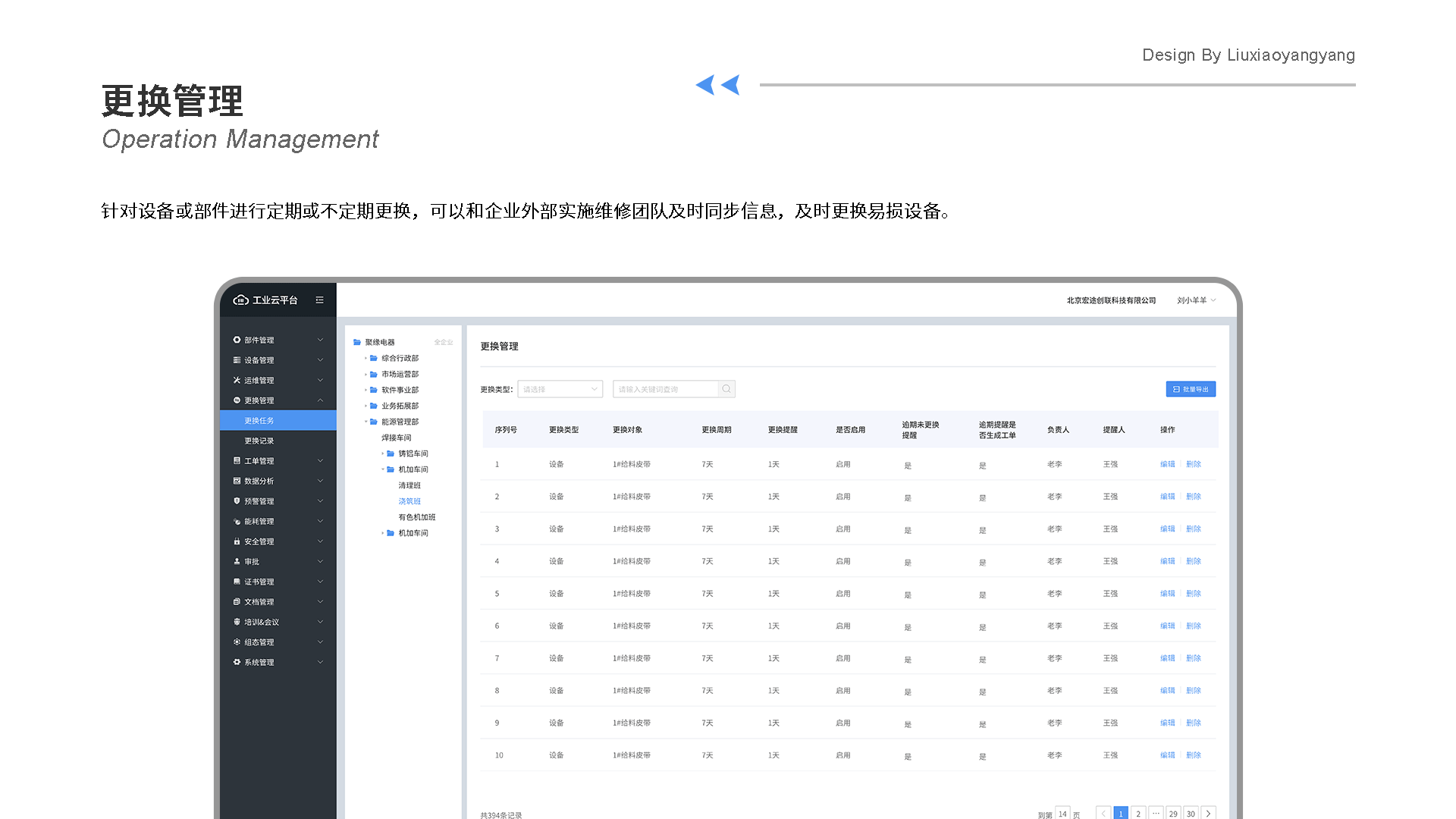Click the 软件事业部 folder icon
The width and height of the screenshot is (1456, 819).
374,390
